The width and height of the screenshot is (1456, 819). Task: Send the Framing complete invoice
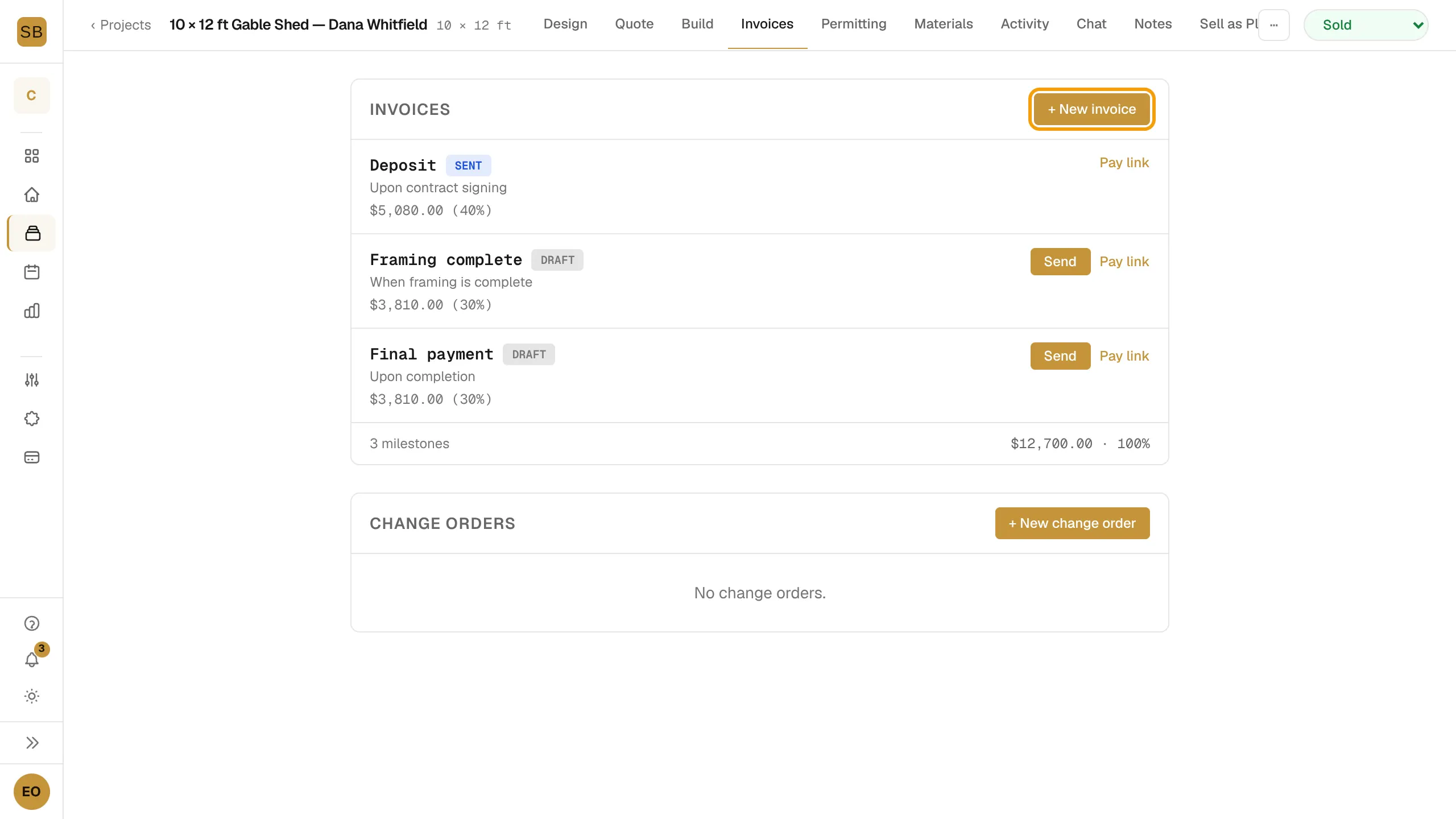pos(1060,262)
